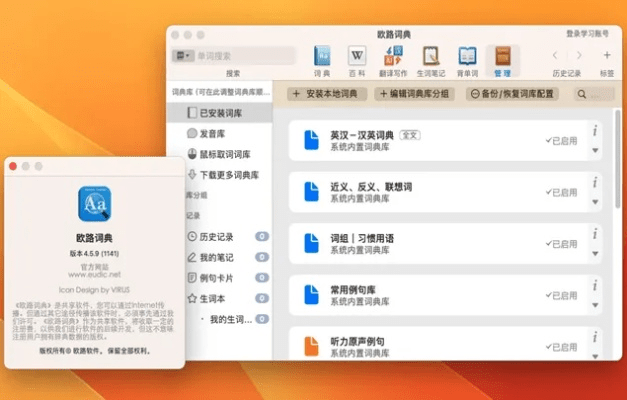Expand the down arrow on 英汉-汉英词典 card
The height and width of the screenshot is (400, 627).
point(595,150)
